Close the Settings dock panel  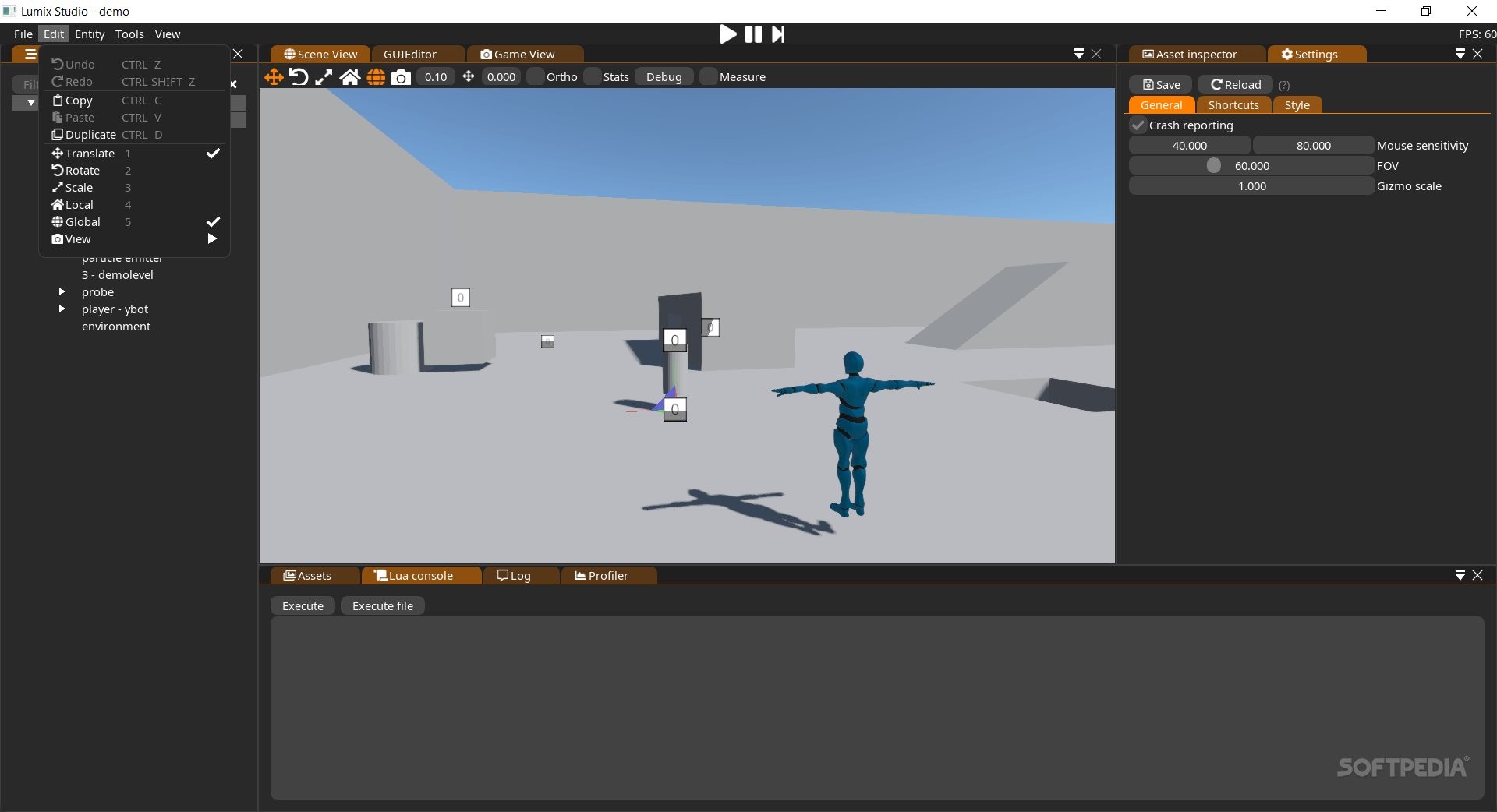(x=1478, y=54)
